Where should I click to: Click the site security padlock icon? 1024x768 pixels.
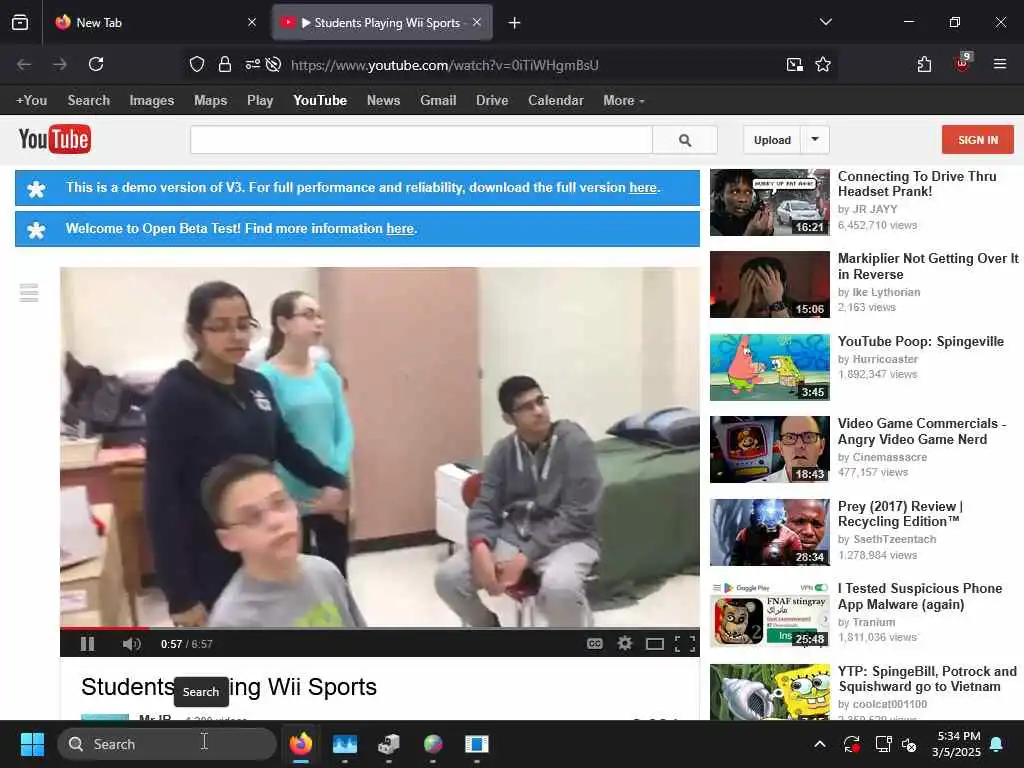225,64
